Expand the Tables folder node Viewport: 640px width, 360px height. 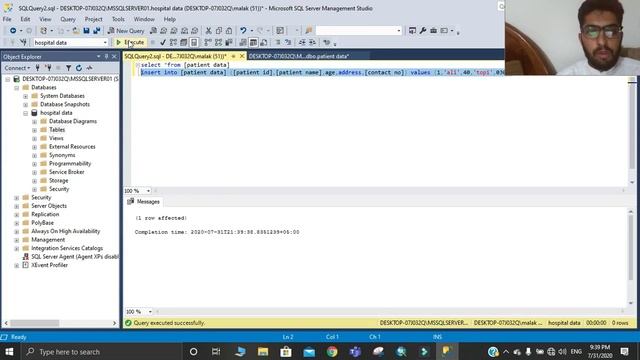click(34, 130)
